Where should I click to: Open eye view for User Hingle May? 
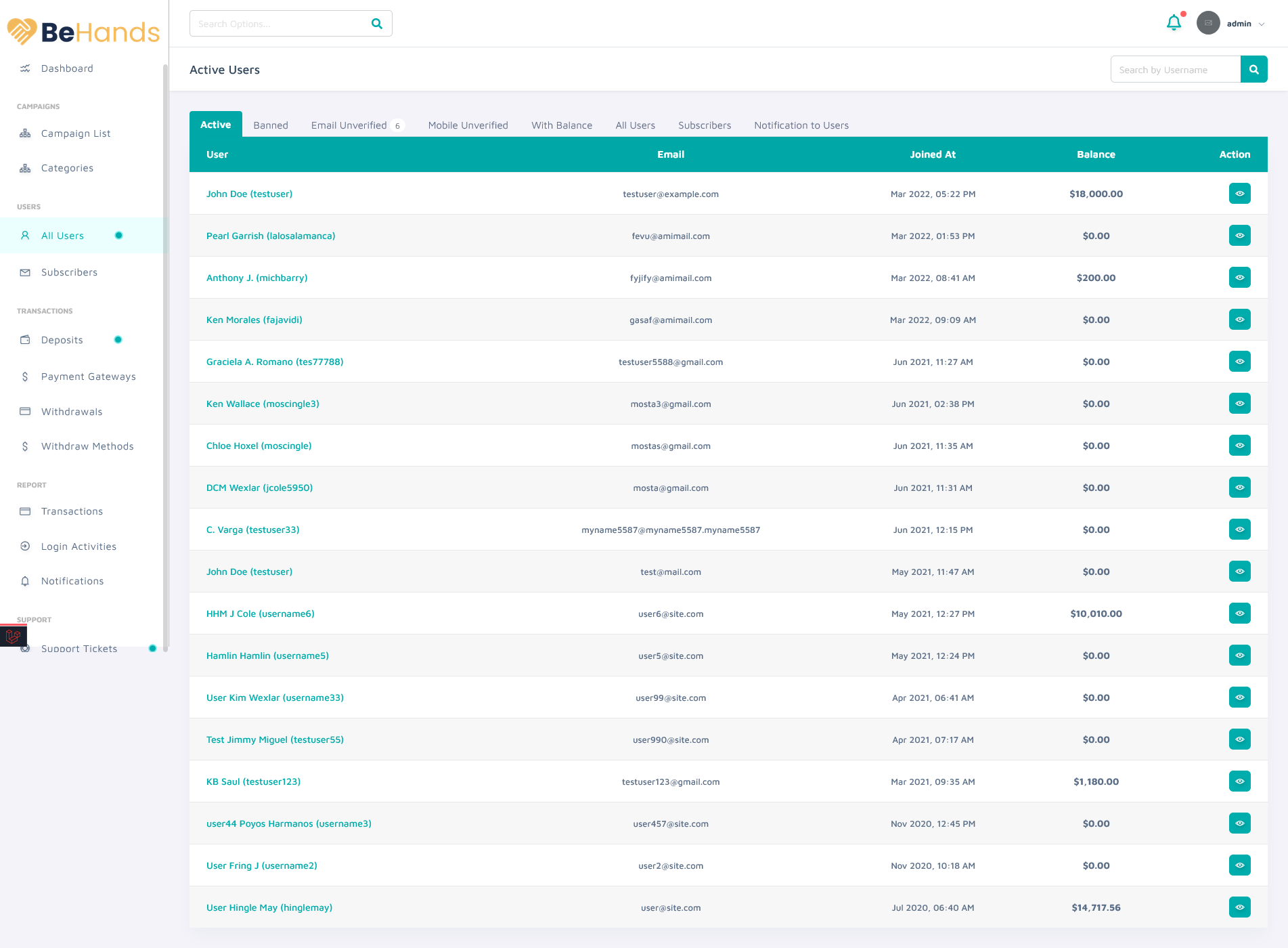1239,907
